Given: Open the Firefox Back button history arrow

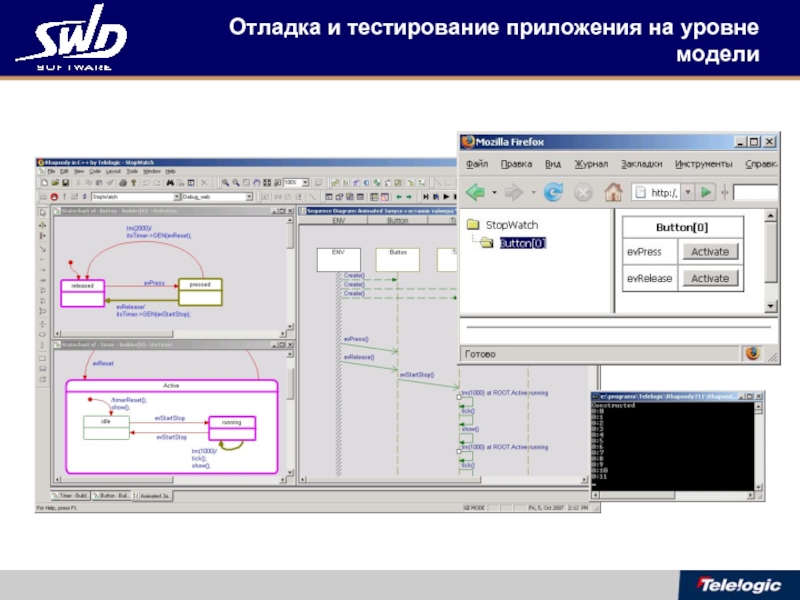Looking at the screenshot, I should tap(494, 192).
